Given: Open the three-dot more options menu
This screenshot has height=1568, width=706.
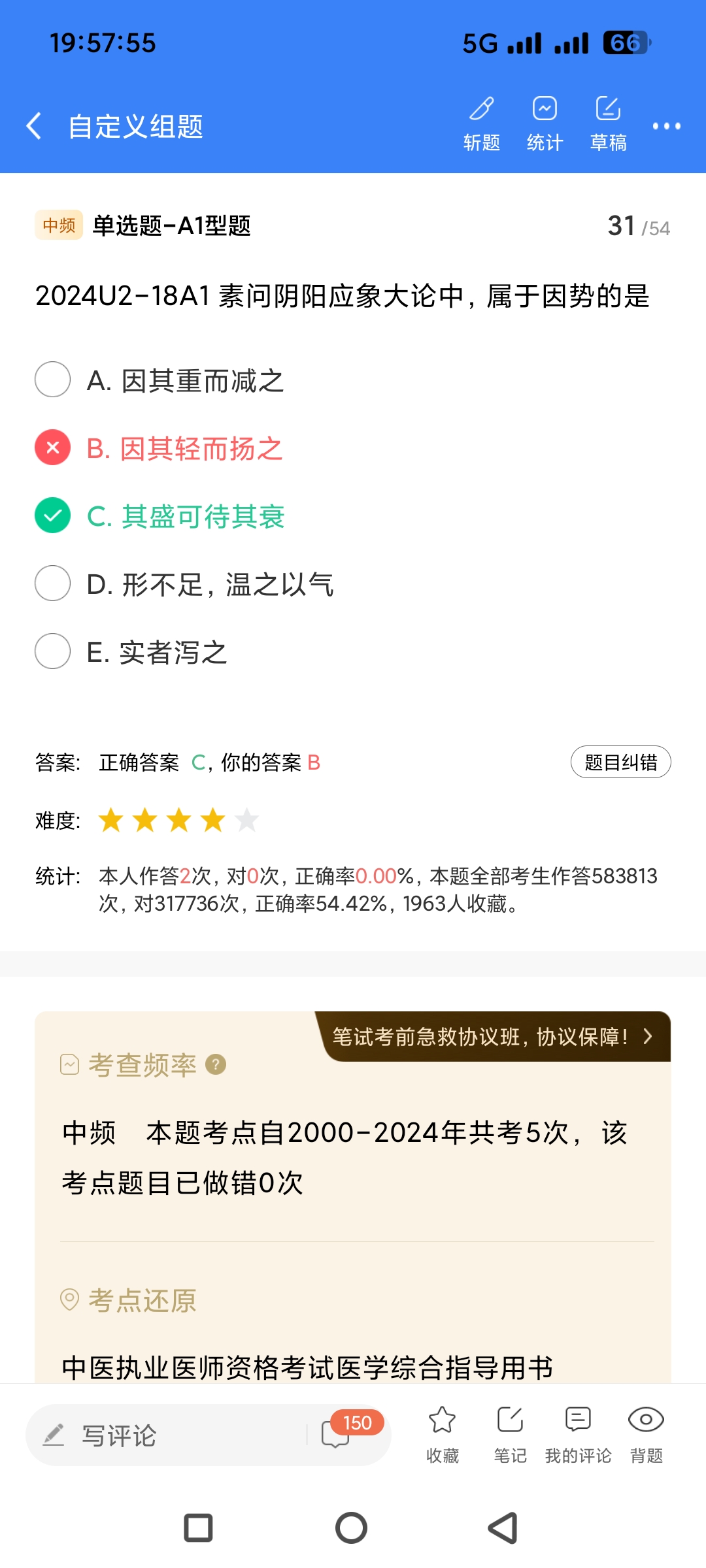Looking at the screenshot, I should pyautogui.click(x=666, y=126).
